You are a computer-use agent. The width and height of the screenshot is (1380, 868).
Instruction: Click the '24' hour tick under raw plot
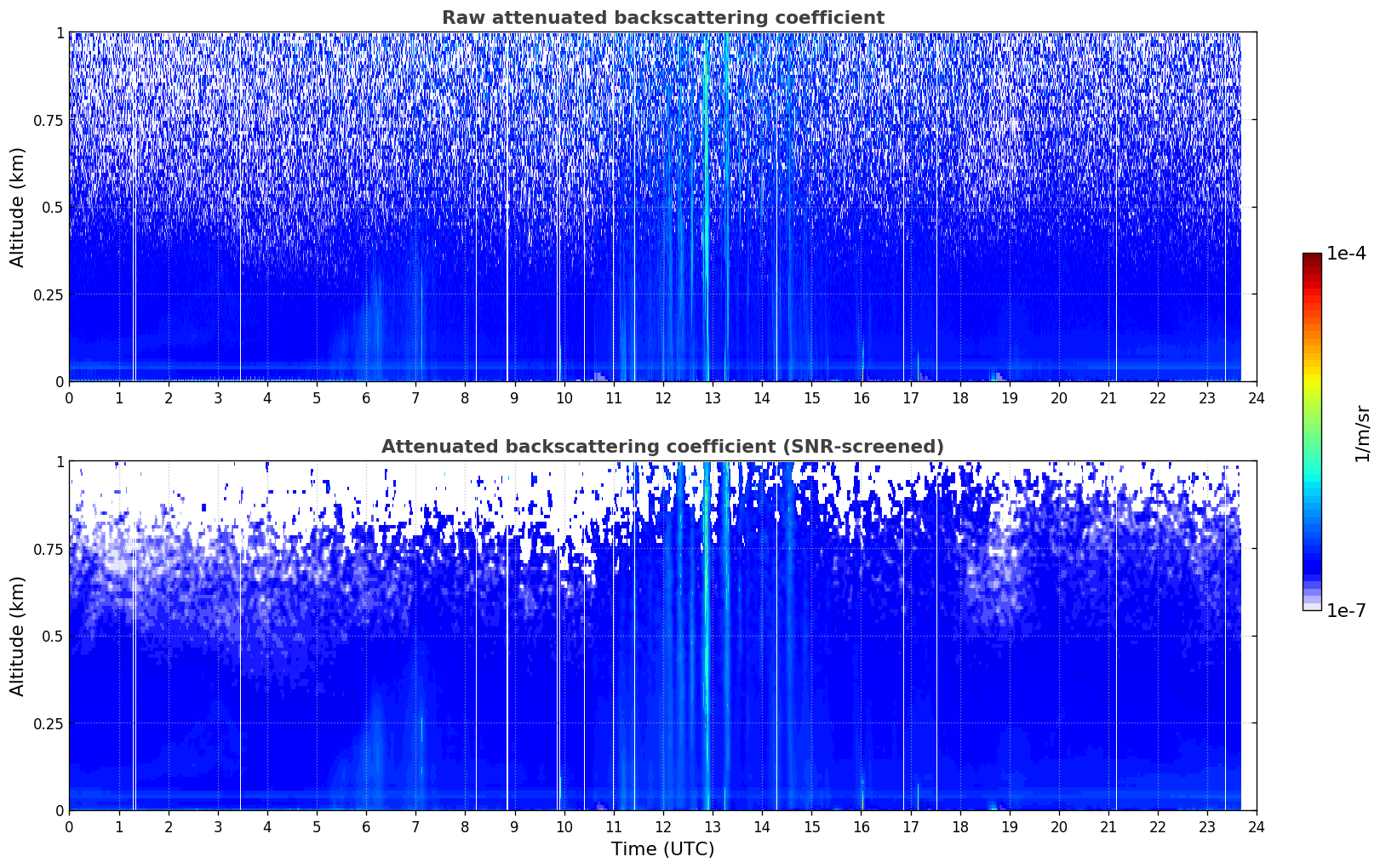1257,397
